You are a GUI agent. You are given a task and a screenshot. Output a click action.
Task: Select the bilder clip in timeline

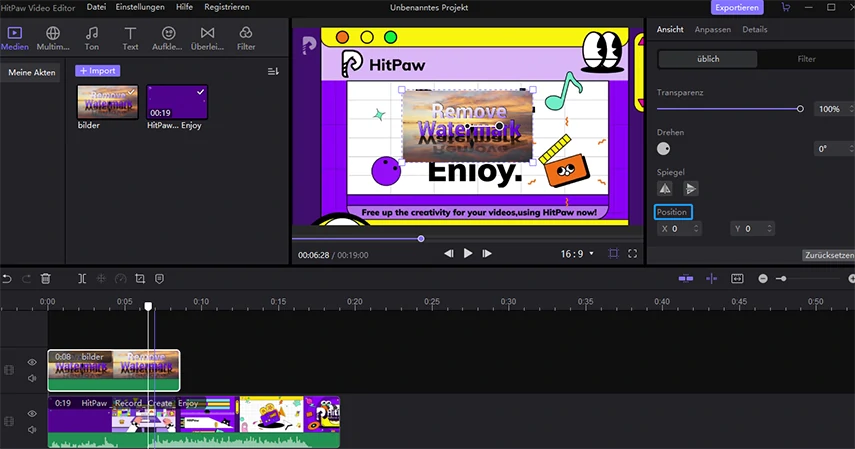113,370
